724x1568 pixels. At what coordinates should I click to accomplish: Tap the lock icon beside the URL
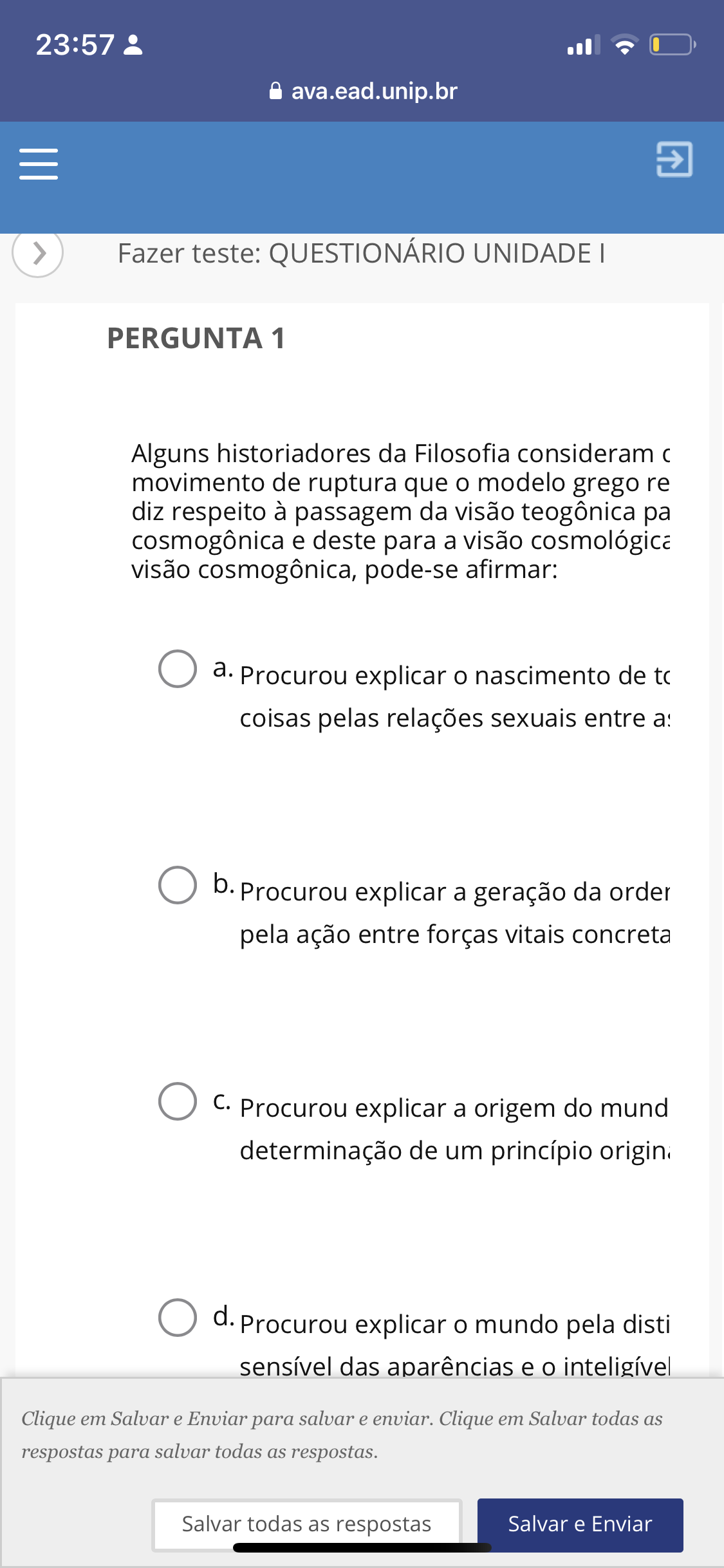[275, 91]
